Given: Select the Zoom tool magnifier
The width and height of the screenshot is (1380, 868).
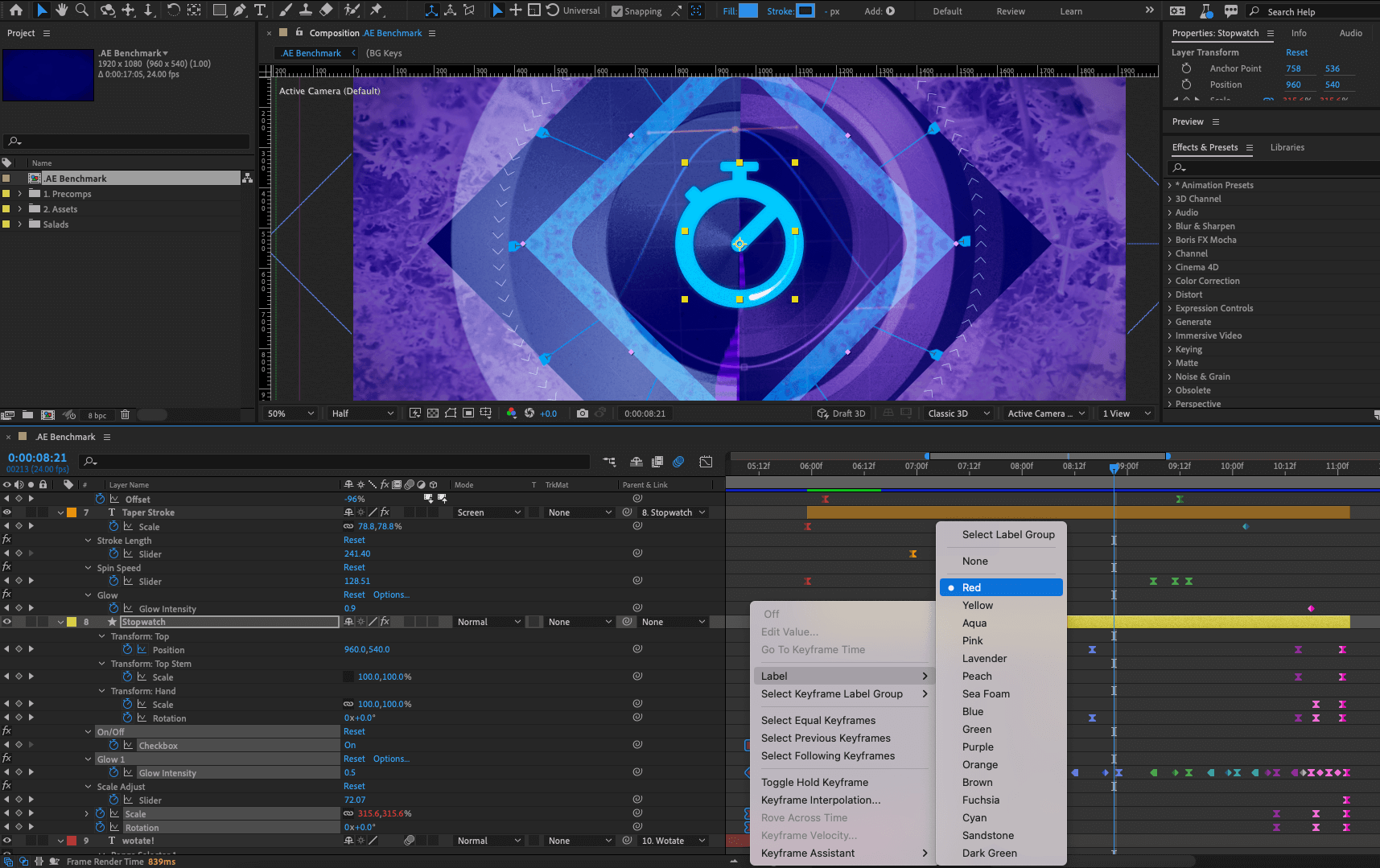Looking at the screenshot, I should point(81,10).
